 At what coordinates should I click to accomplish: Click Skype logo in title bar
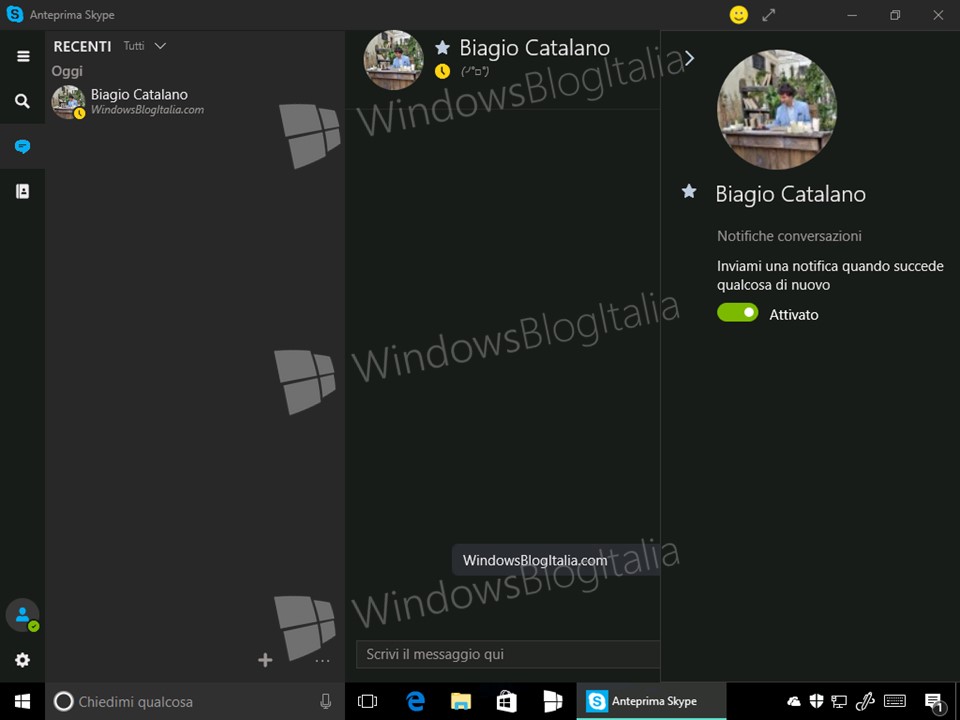[x=14, y=14]
